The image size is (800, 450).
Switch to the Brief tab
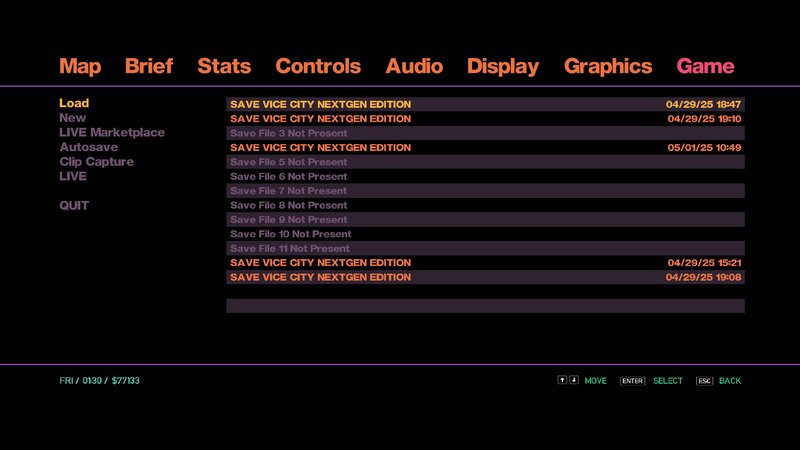[x=149, y=66]
